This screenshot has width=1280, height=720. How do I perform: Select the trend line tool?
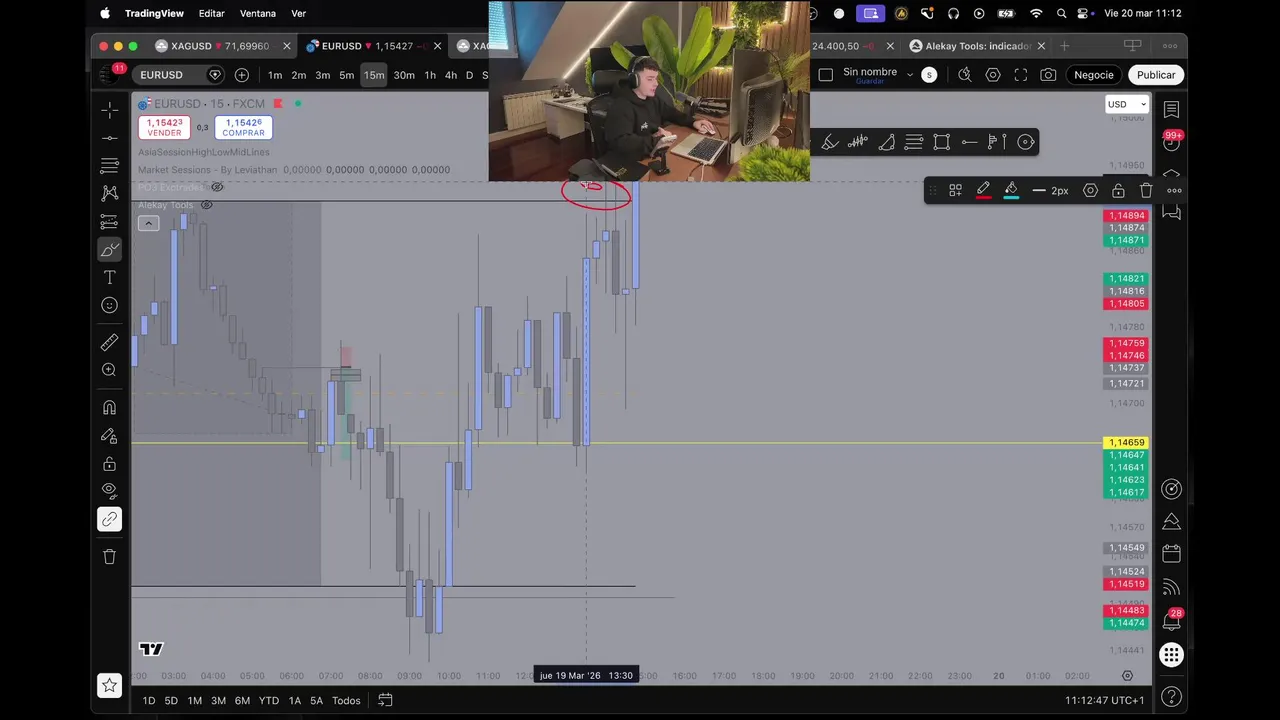point(110,138)
